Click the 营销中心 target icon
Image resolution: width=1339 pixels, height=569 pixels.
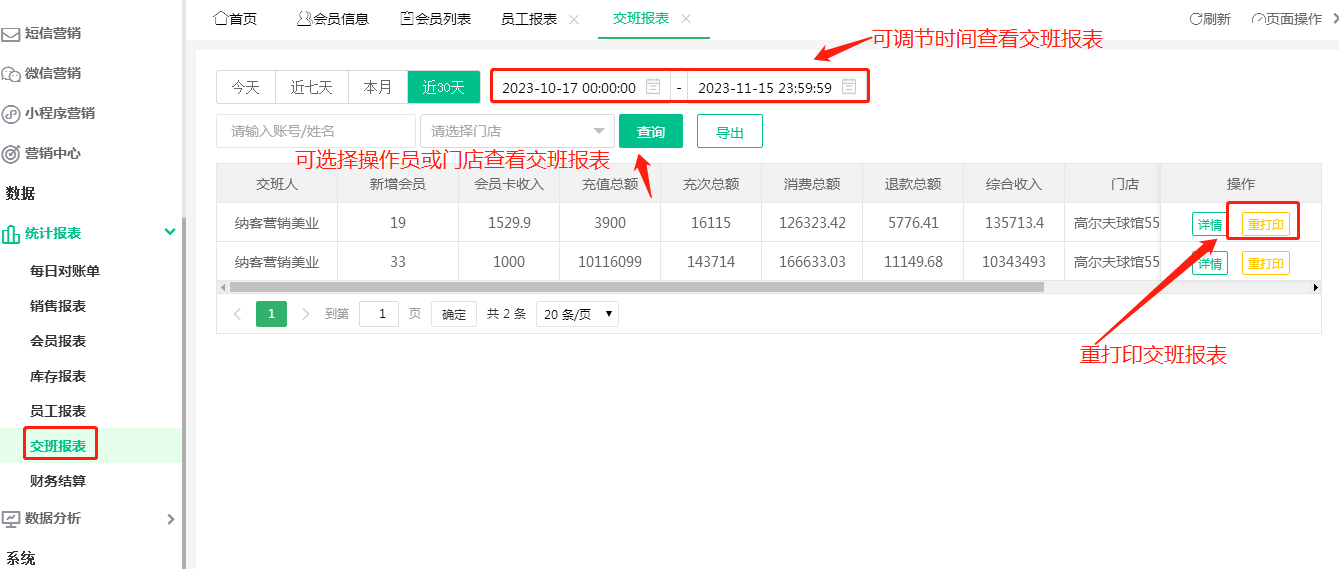pos(10,154)
